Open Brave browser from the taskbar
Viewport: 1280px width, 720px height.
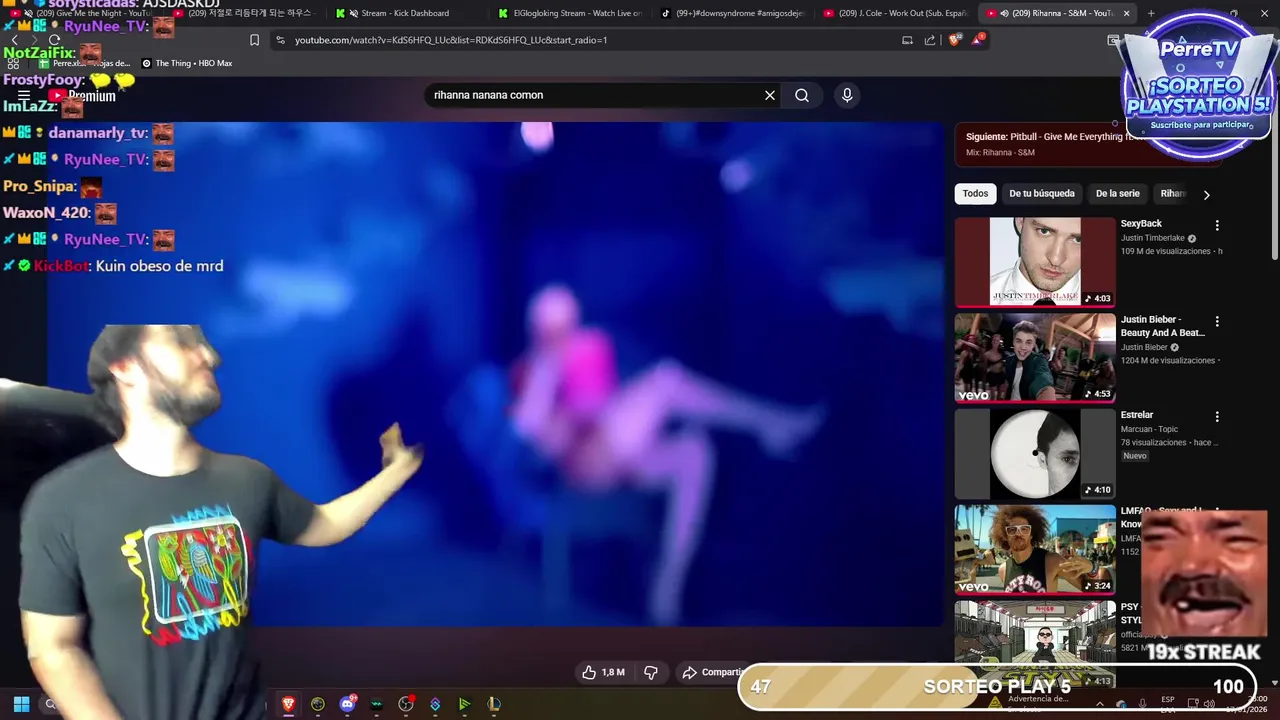click(289, 704)
